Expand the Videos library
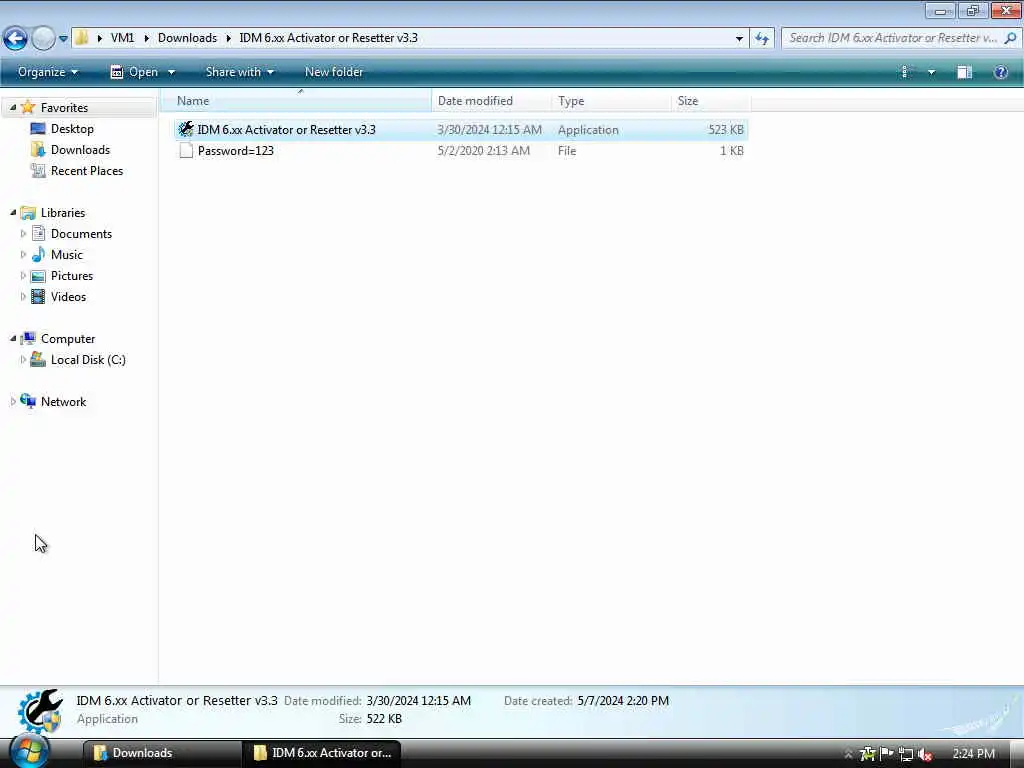The width and height of the screenshot is (1024, 768). point(24,296)
